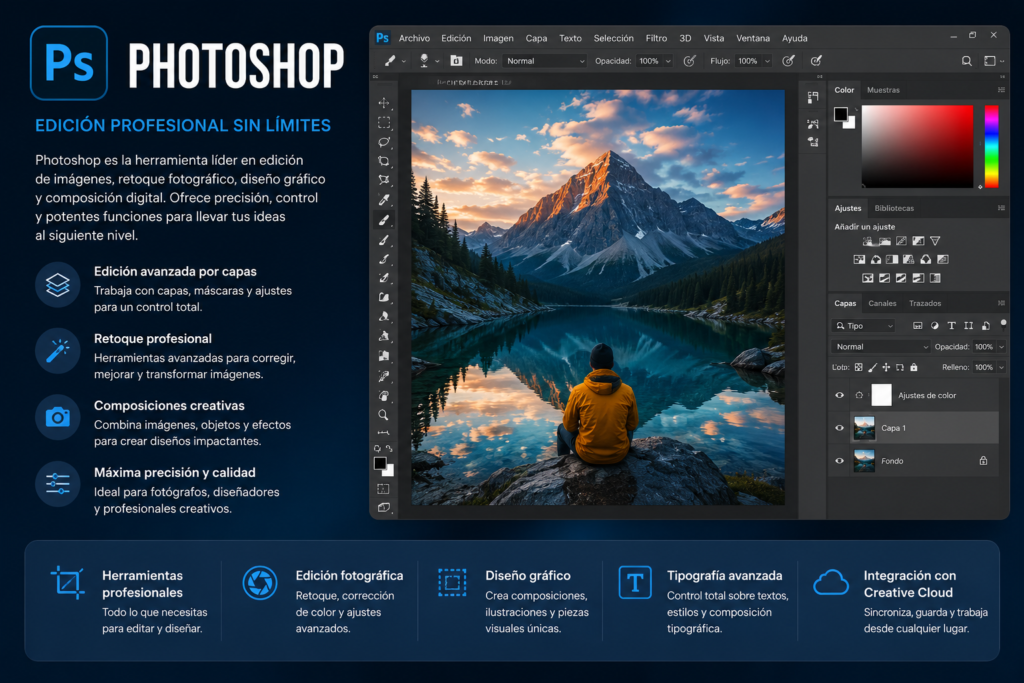This screenshot has width=1024, height=683.
Task: Click the white mask thumbnail of Ajustes de color
Action: pyautogui.click(x=881, y=395)
